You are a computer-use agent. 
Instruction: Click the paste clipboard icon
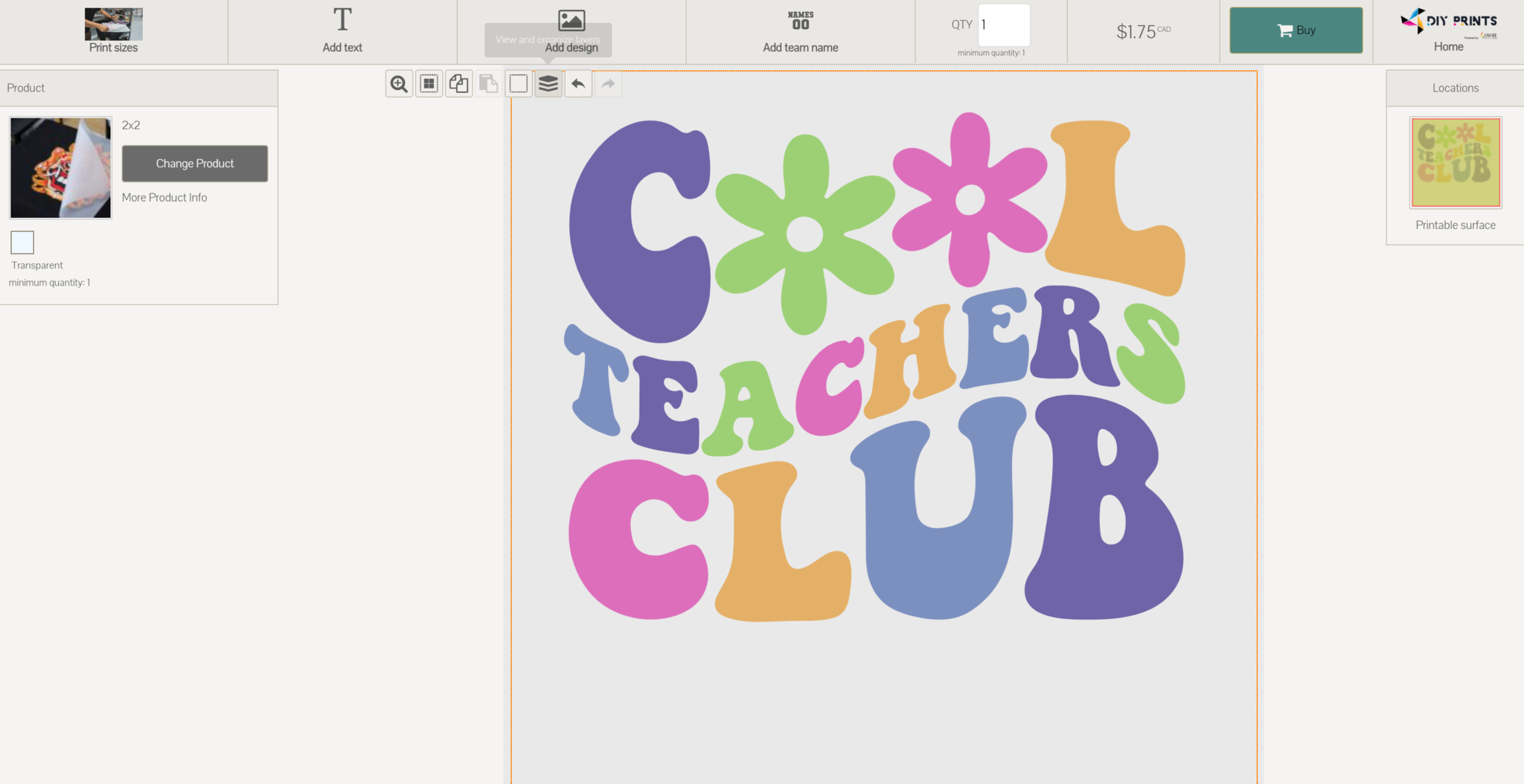(488, 84)
